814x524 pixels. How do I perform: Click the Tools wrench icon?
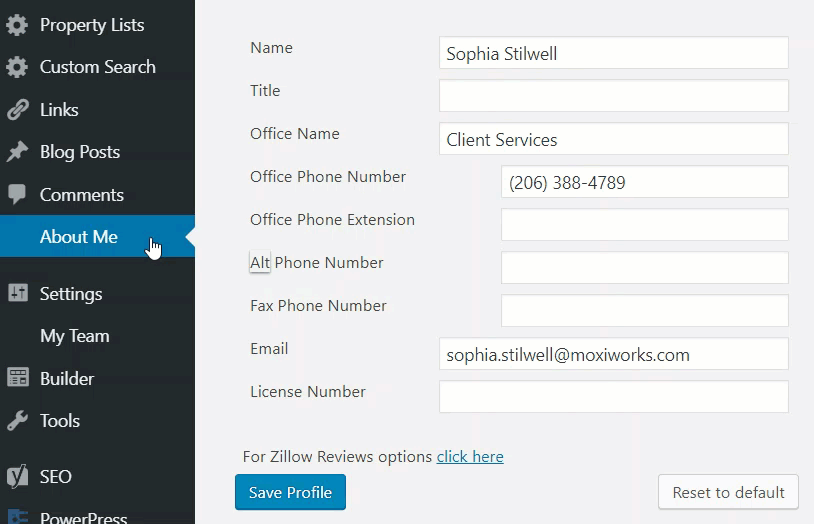(17, 421)
